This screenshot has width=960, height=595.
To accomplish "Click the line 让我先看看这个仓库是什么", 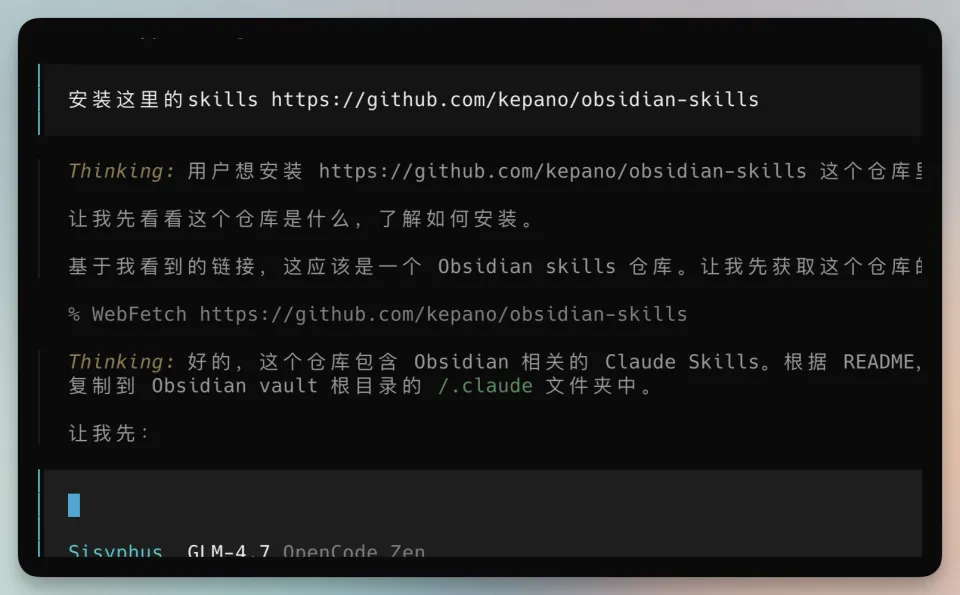I will (301, 219).
